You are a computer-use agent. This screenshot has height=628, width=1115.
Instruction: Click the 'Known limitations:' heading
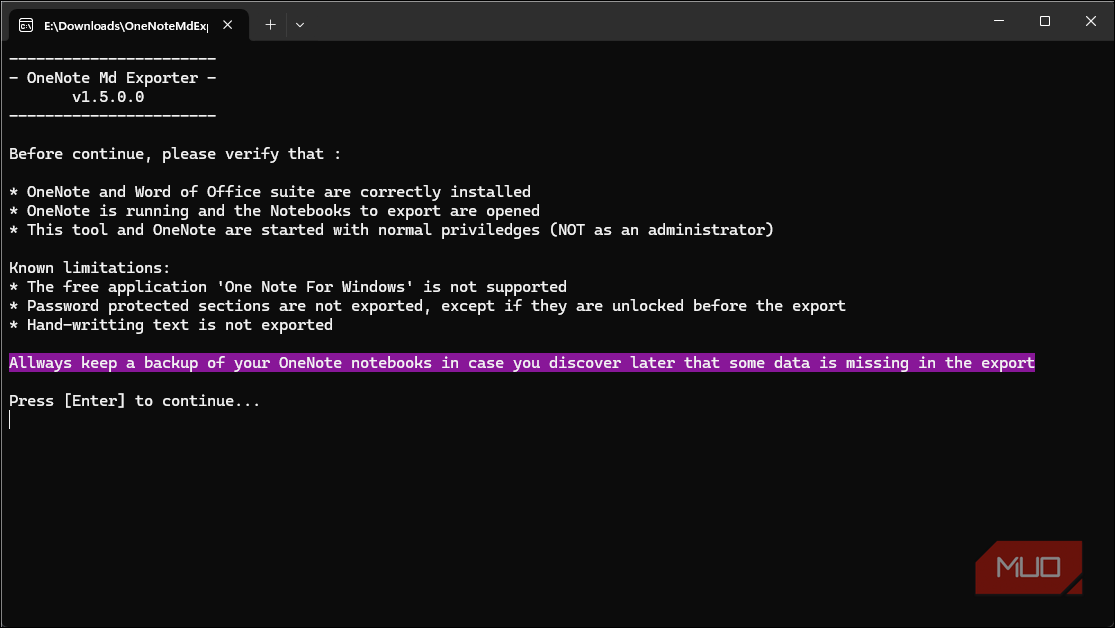(90, 268)
